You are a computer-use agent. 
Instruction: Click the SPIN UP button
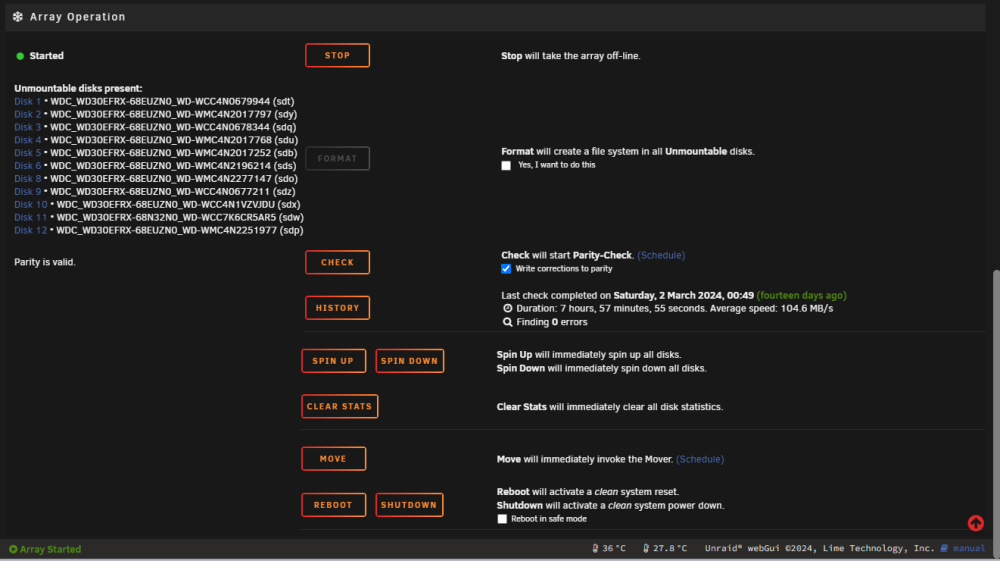click(x=334, y=361)
